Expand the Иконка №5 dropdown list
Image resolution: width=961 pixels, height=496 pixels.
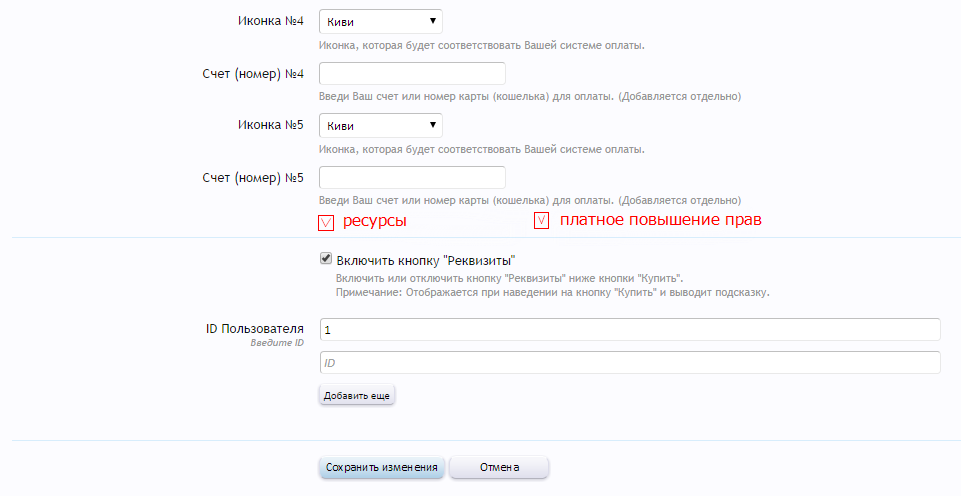(x=380, y=125)
